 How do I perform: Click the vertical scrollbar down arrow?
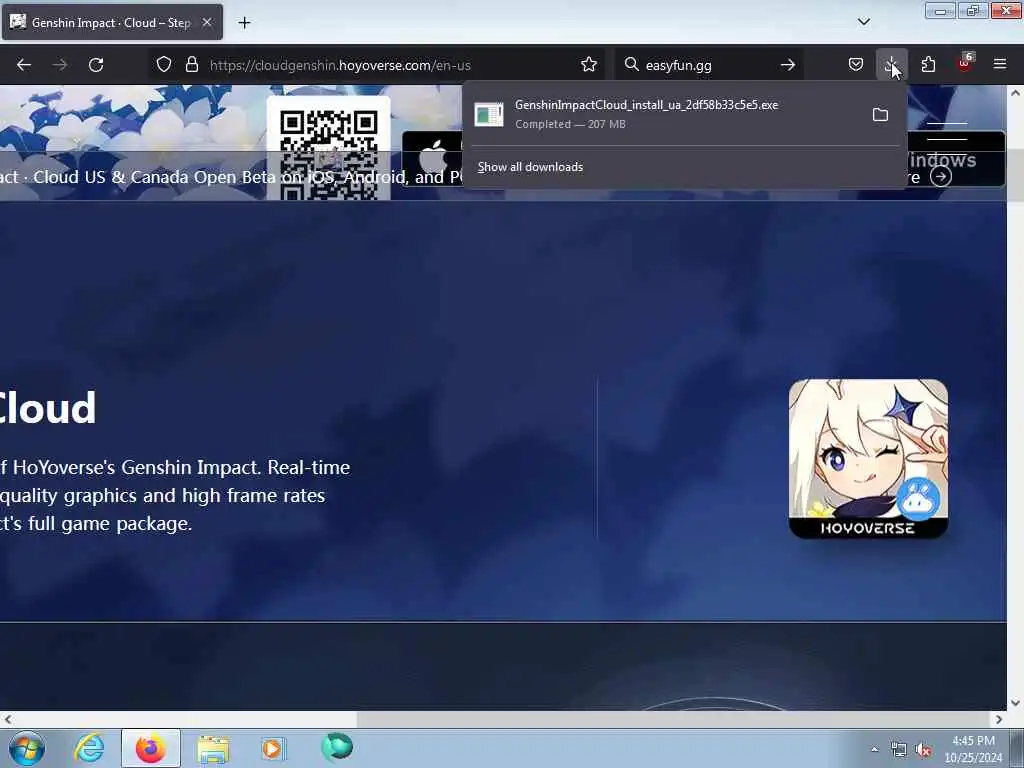click(1016, 703)
